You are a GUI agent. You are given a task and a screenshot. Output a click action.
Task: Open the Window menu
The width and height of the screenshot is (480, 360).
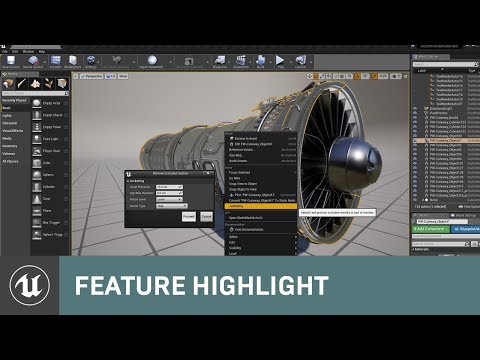[x=28, y=52]
